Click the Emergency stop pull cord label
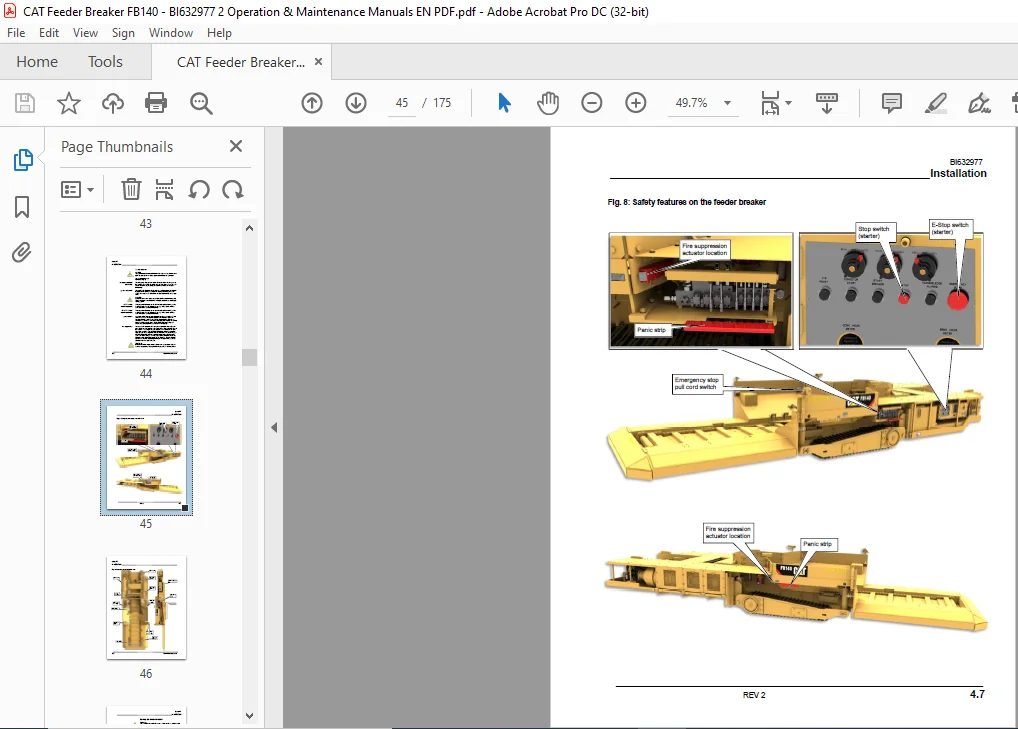The height and width of the screenshot is (729, 1018). coord(697,384)
